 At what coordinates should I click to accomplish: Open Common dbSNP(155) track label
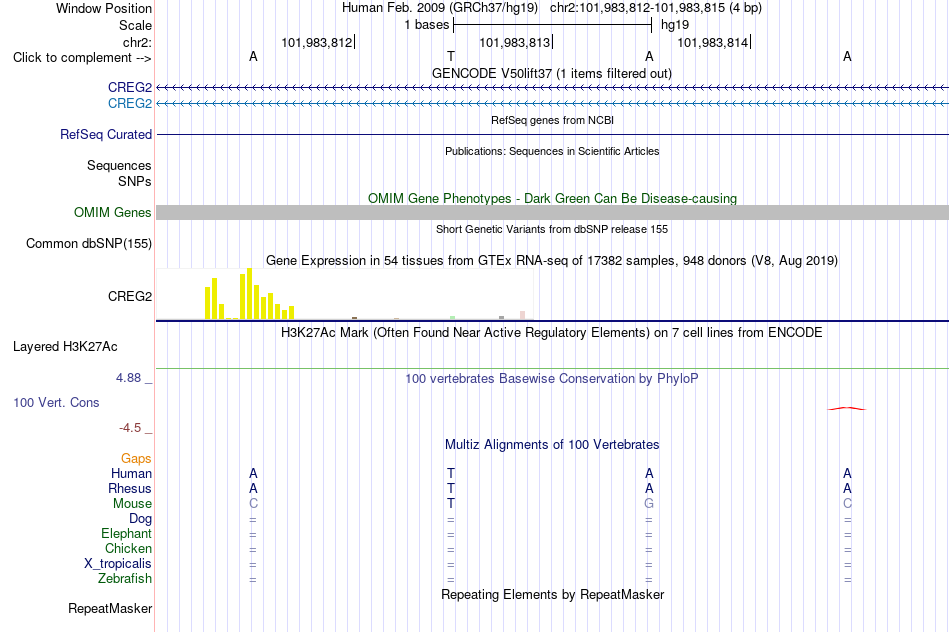click(x=89, y=244)
